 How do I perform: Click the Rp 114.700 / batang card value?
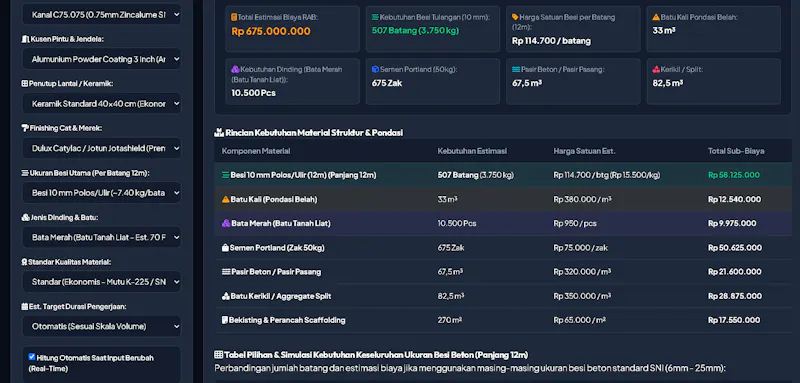552,41
